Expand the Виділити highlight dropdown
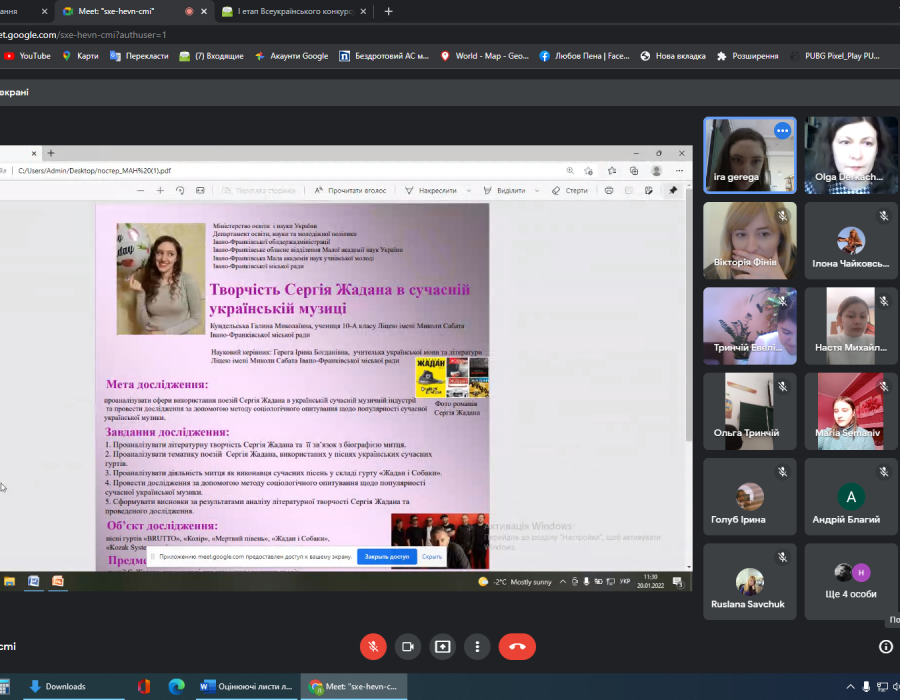 click(535, 190)
